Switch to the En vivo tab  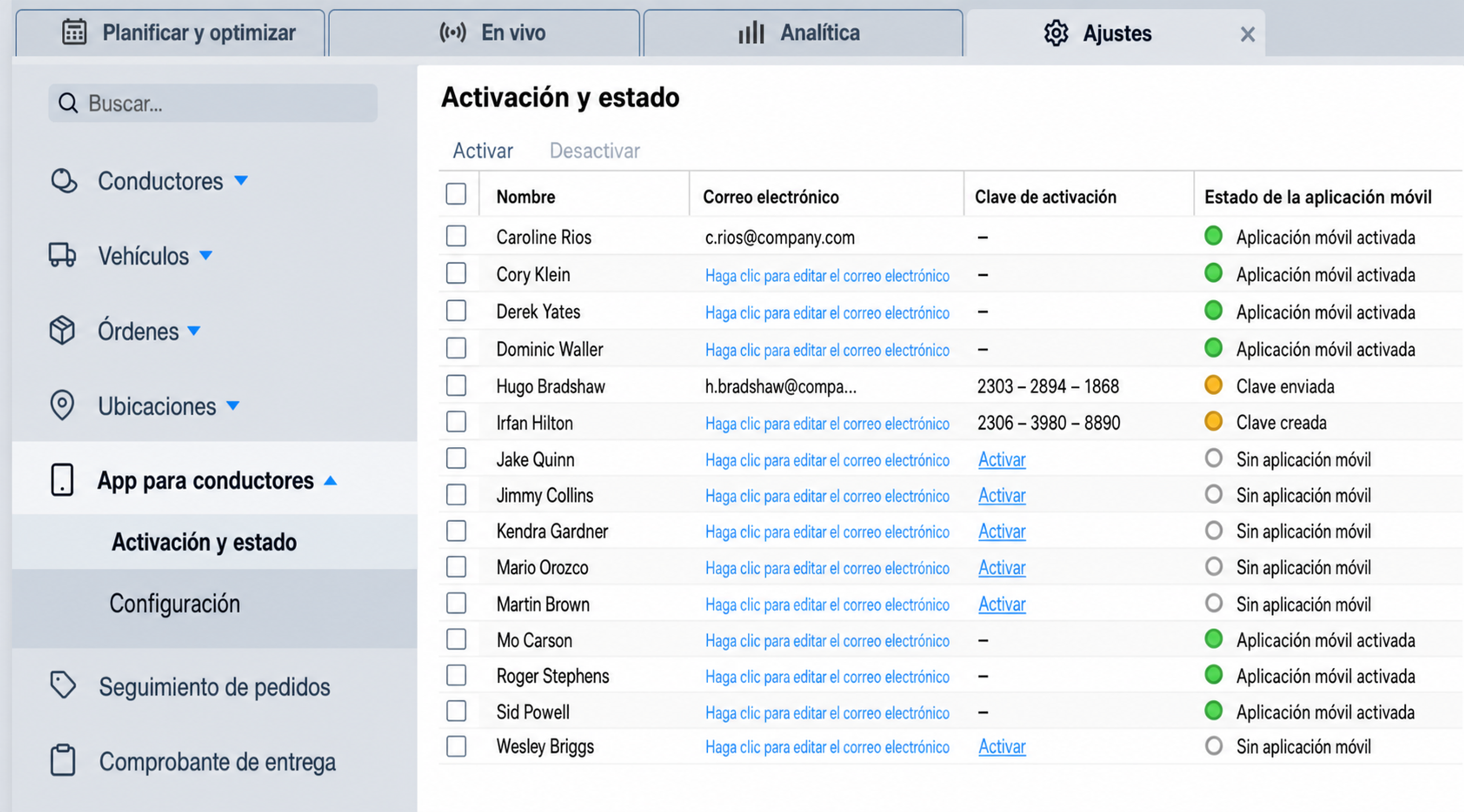pos(484,33)
